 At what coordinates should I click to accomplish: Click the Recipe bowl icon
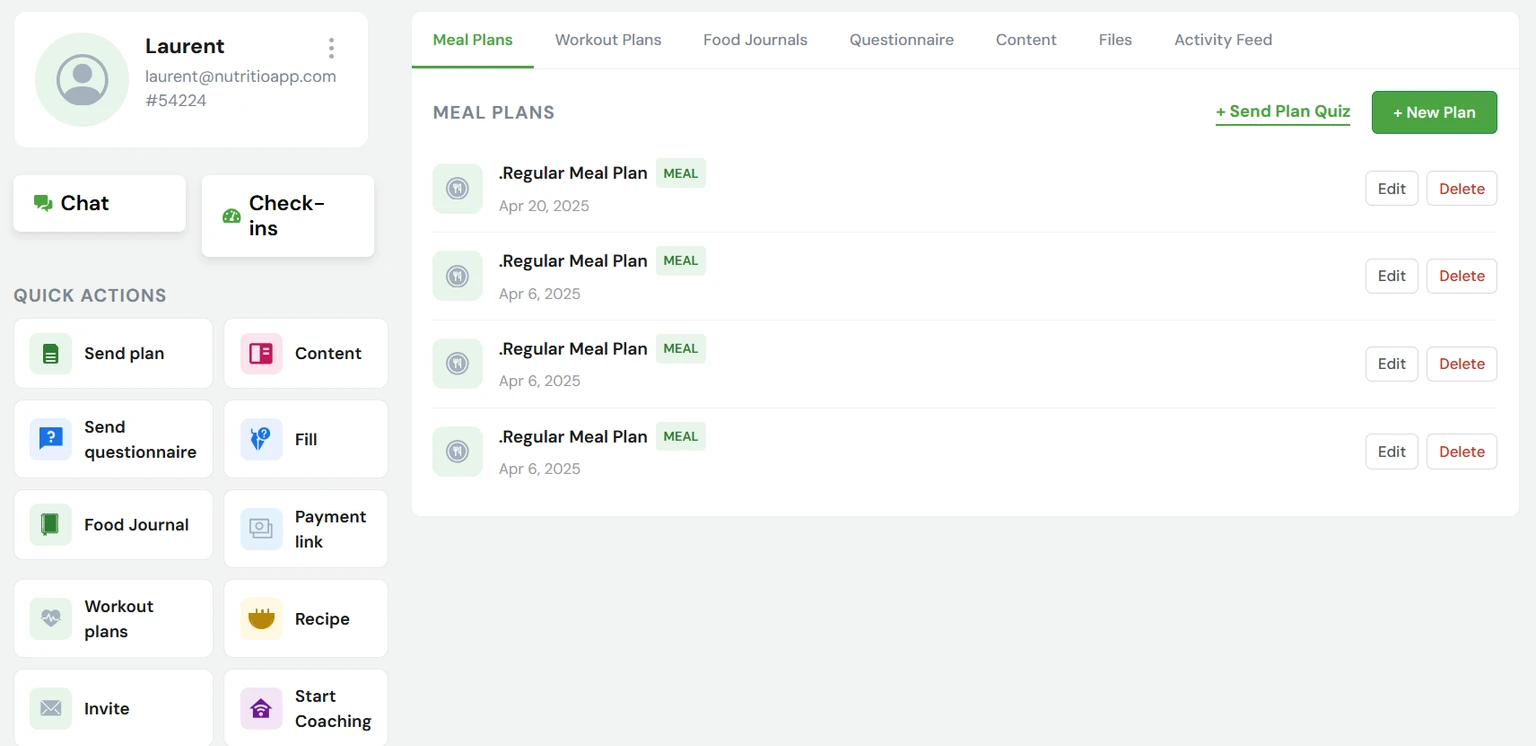pyautogui.click(x=261, y=619)
